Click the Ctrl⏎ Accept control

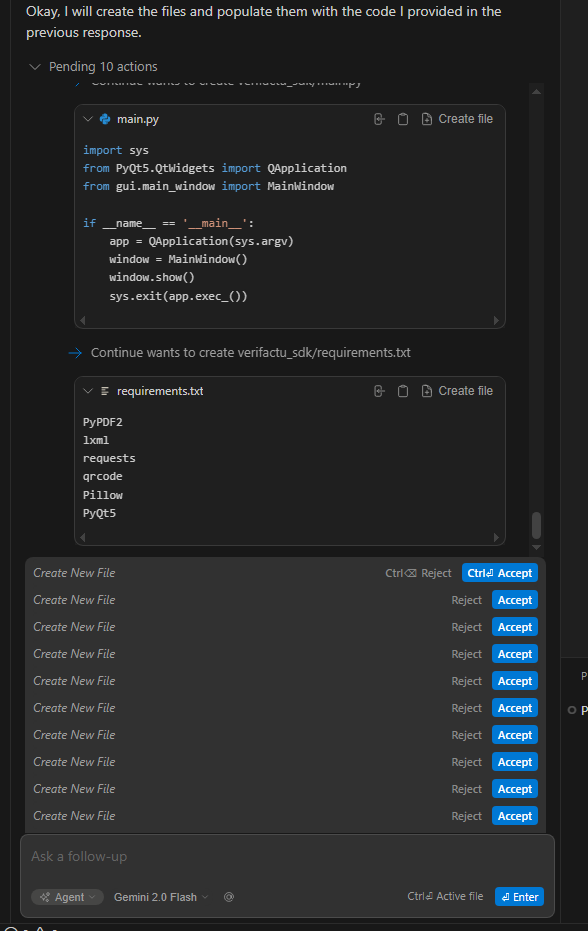tap(499, 572)
